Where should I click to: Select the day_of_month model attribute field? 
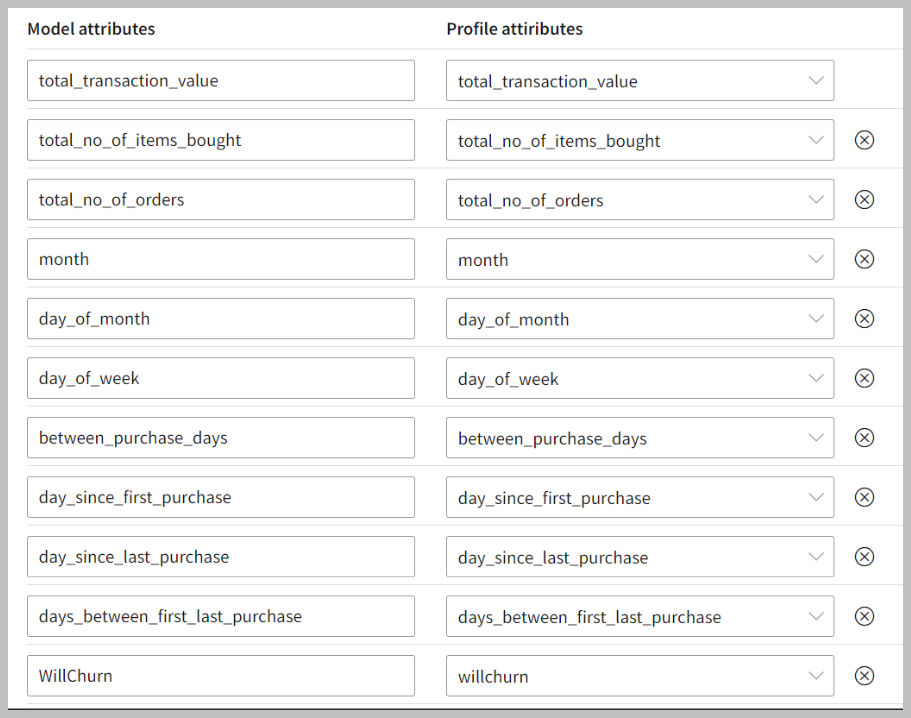(x=220, y=319)
